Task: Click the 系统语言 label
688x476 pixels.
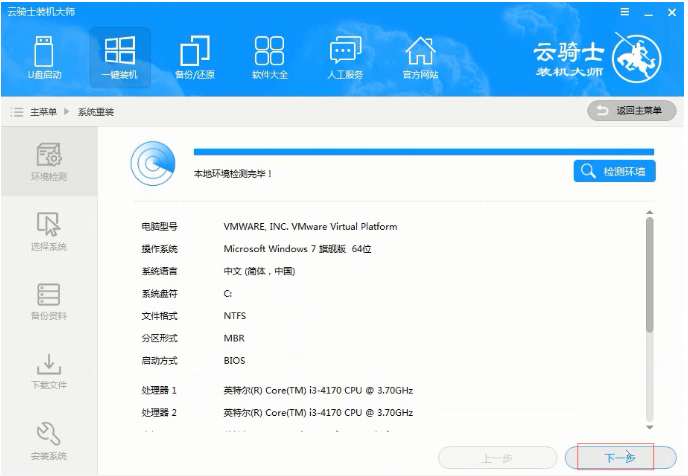Action: pos(159,271)
